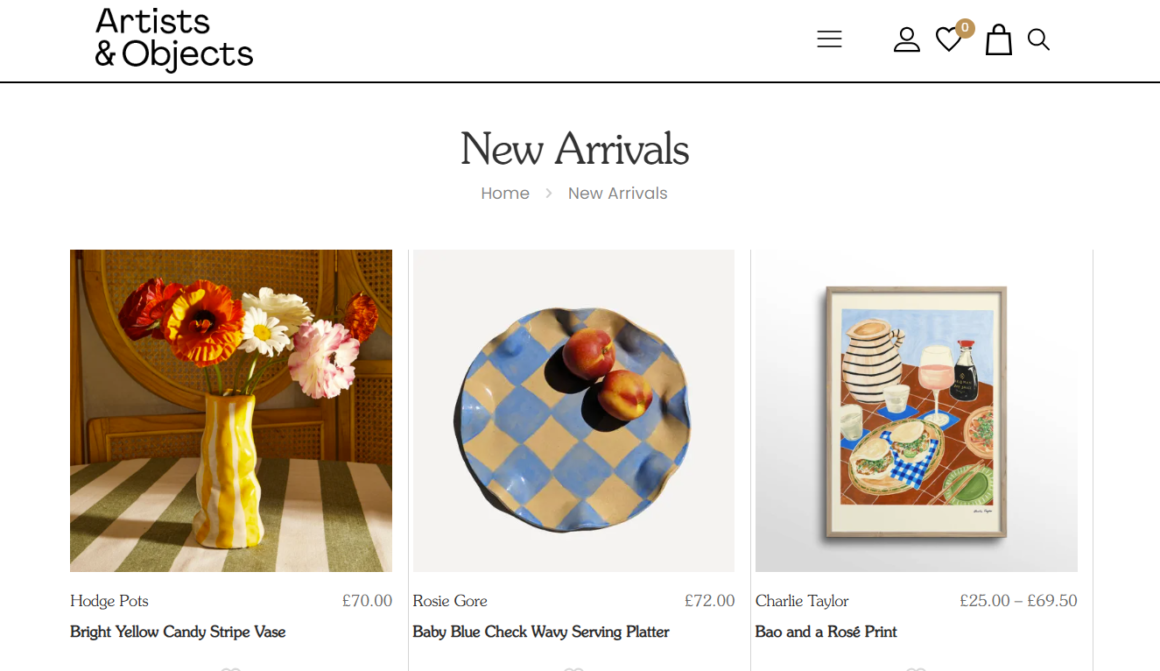
Task: View artist Charlie Taylor
Action: tap(802, 601)
